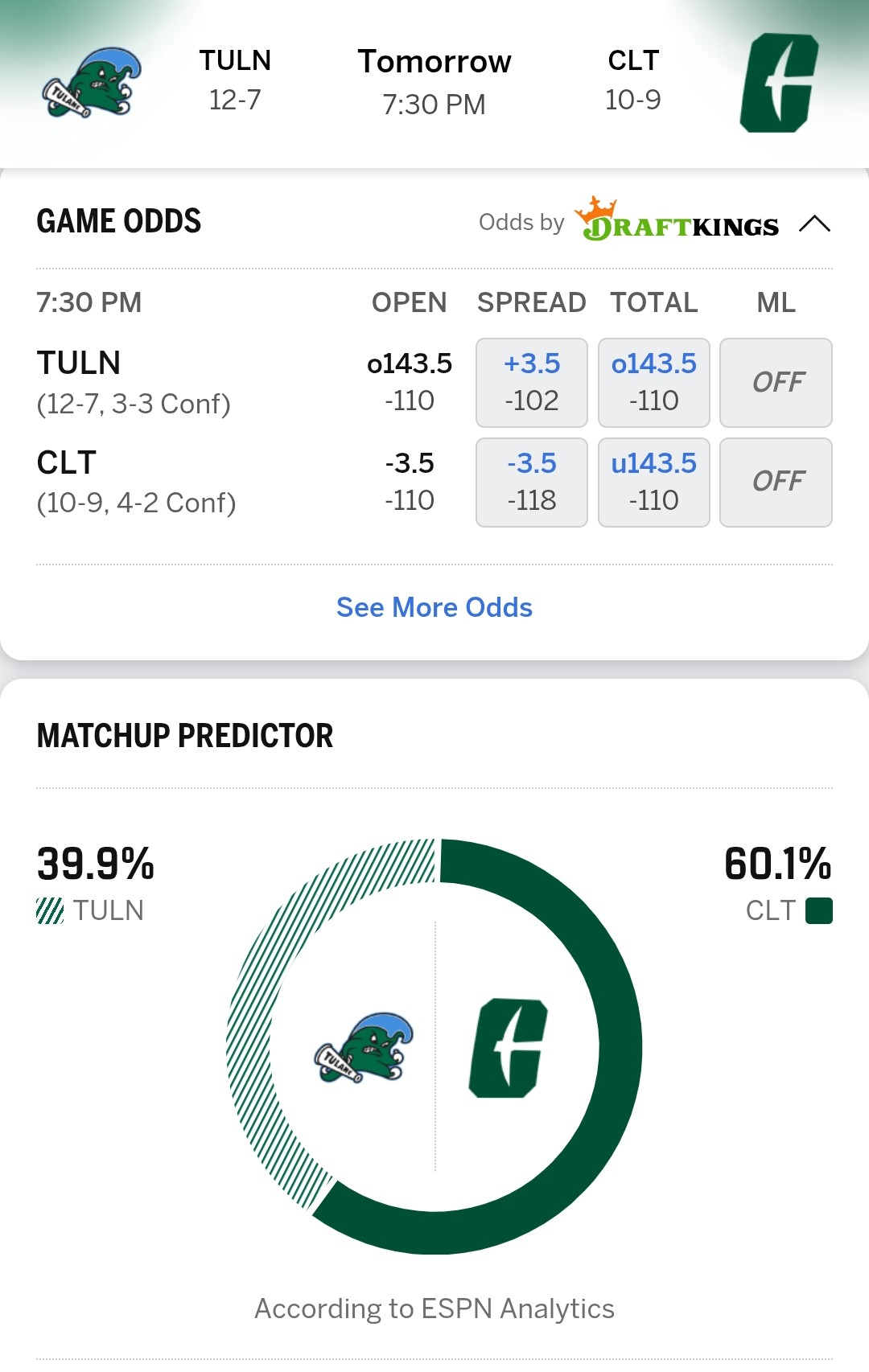Click the solid green CLT legend swatch
Image resolution: width=869 pixels, height=1372 pixels.
(x=819, y=911)
